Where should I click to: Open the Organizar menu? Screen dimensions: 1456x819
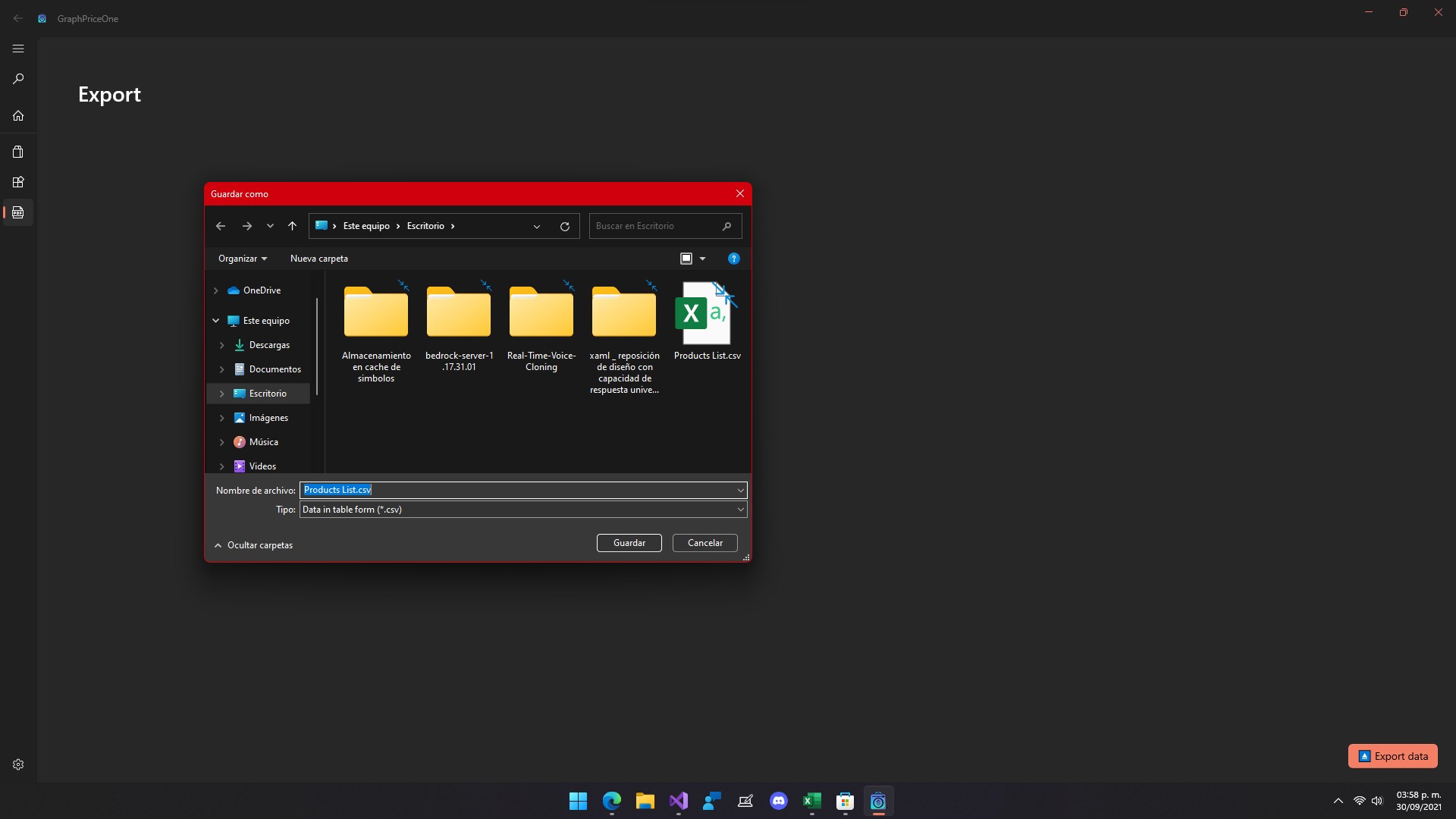click(x=242, y=259)
